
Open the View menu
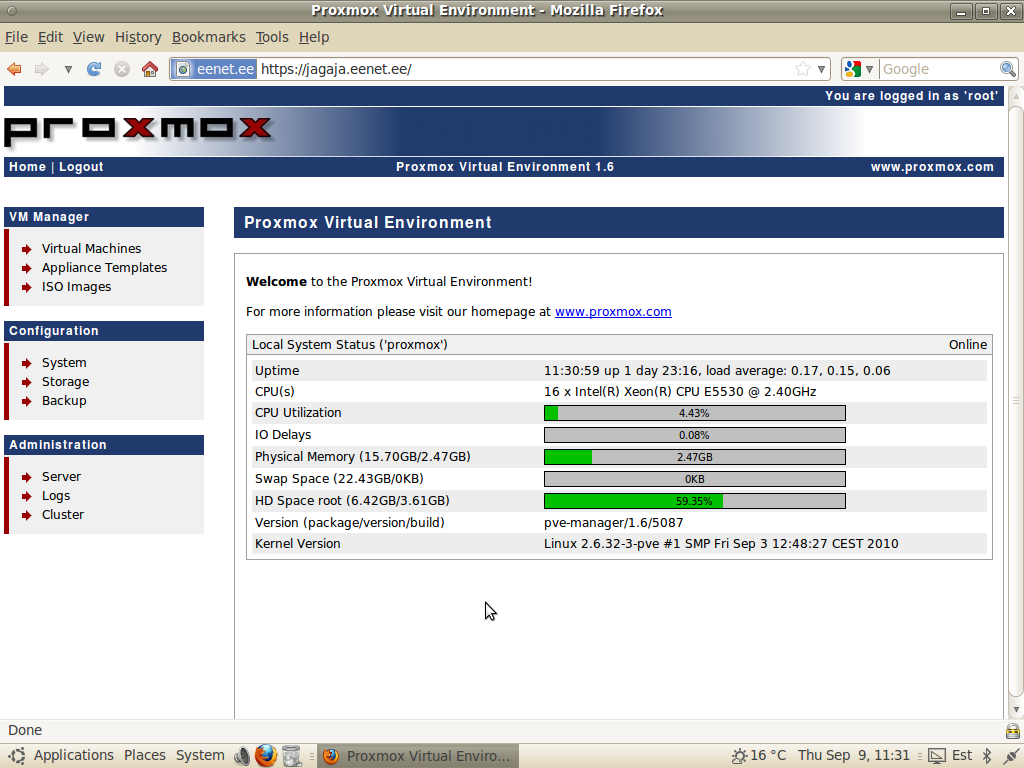click(x=88, y=37)
